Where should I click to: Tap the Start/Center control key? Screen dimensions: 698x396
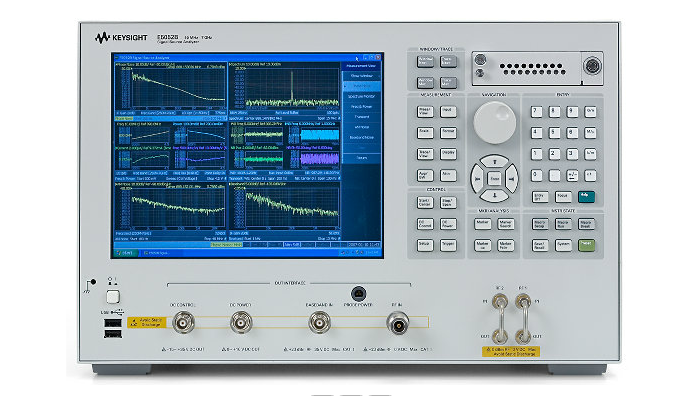(x=425, y=202)
